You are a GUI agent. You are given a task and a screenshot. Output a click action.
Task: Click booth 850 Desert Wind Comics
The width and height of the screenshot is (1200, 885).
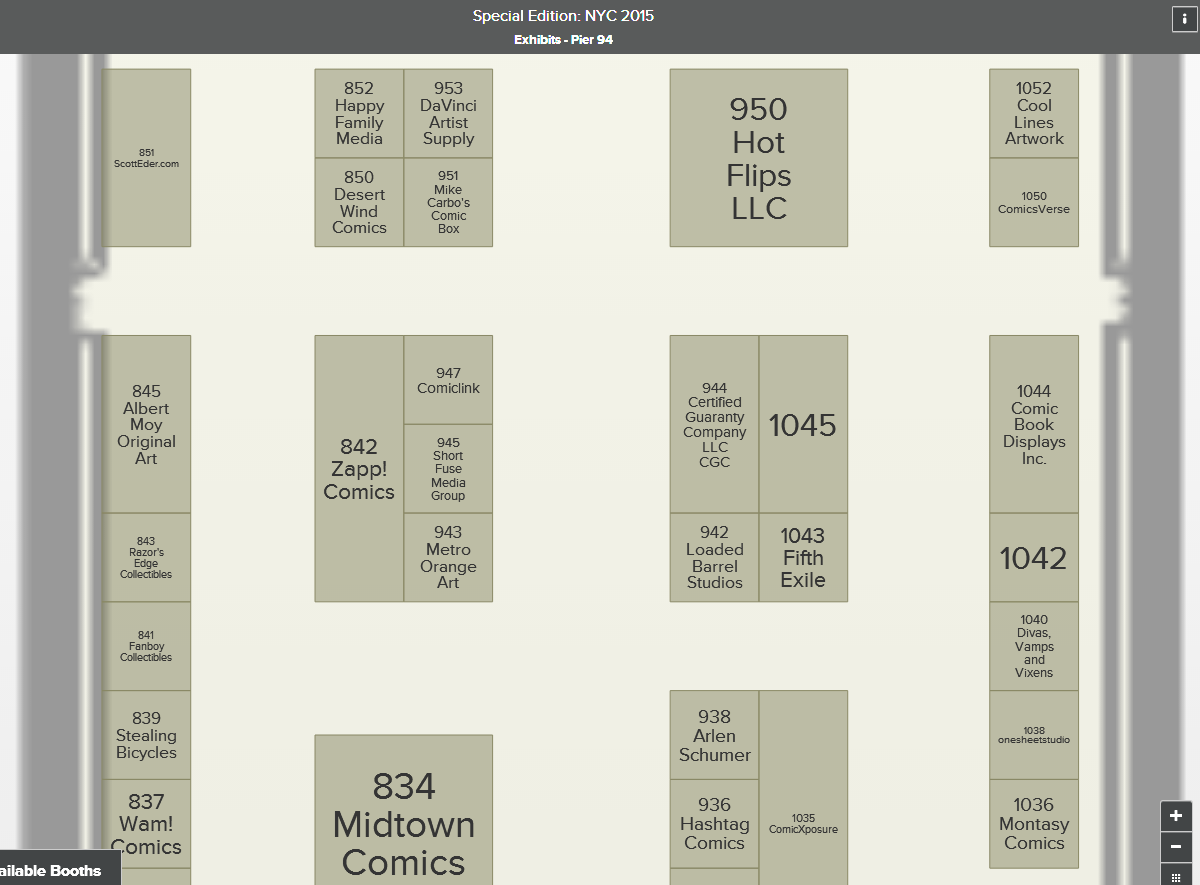[x=359, y=202]
